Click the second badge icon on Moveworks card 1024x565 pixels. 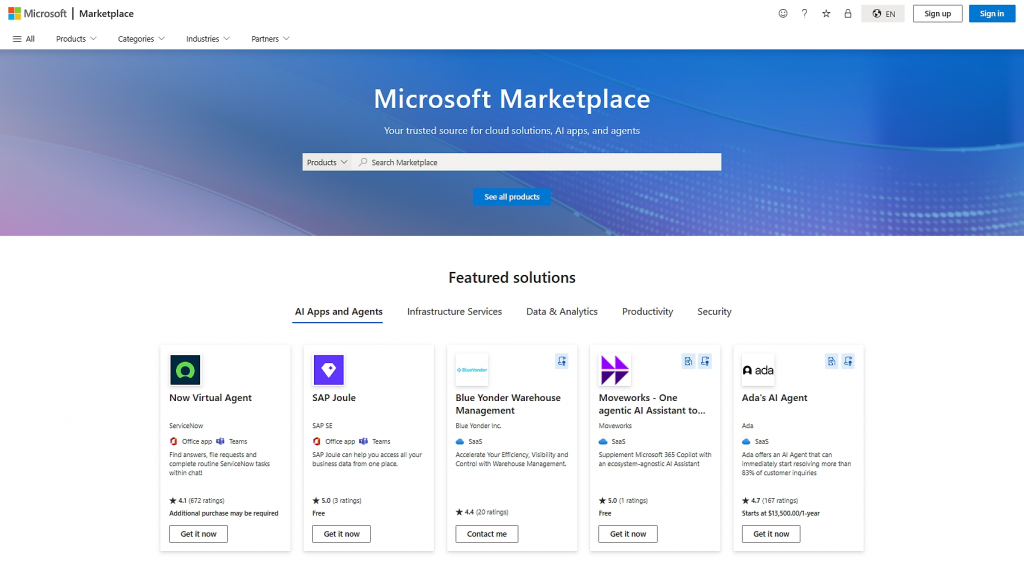click(705, 361)
